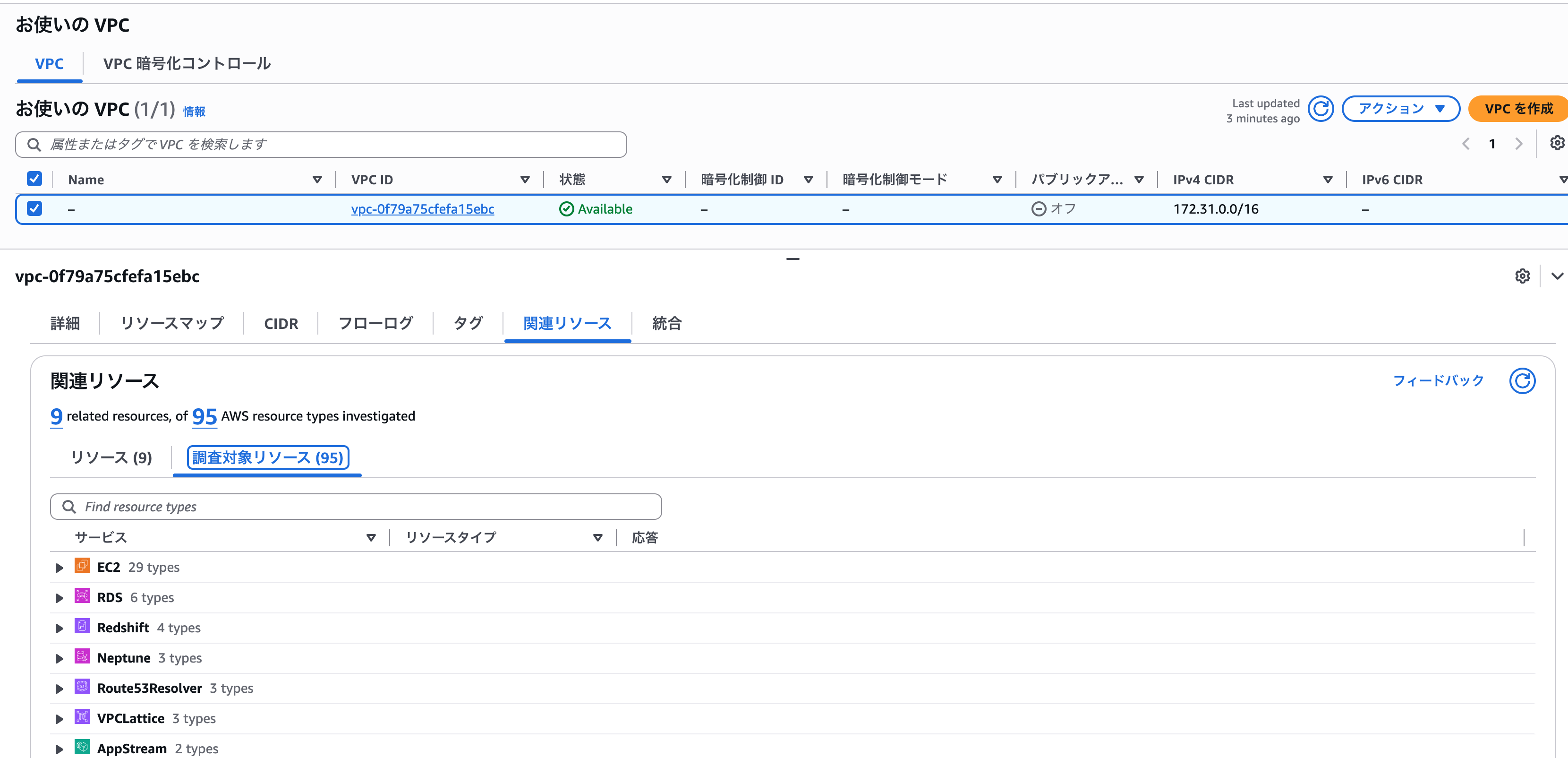Open the フィードバック link
The height and width of the screenshot is (758, 1568).
click(x=1438, y=380)
